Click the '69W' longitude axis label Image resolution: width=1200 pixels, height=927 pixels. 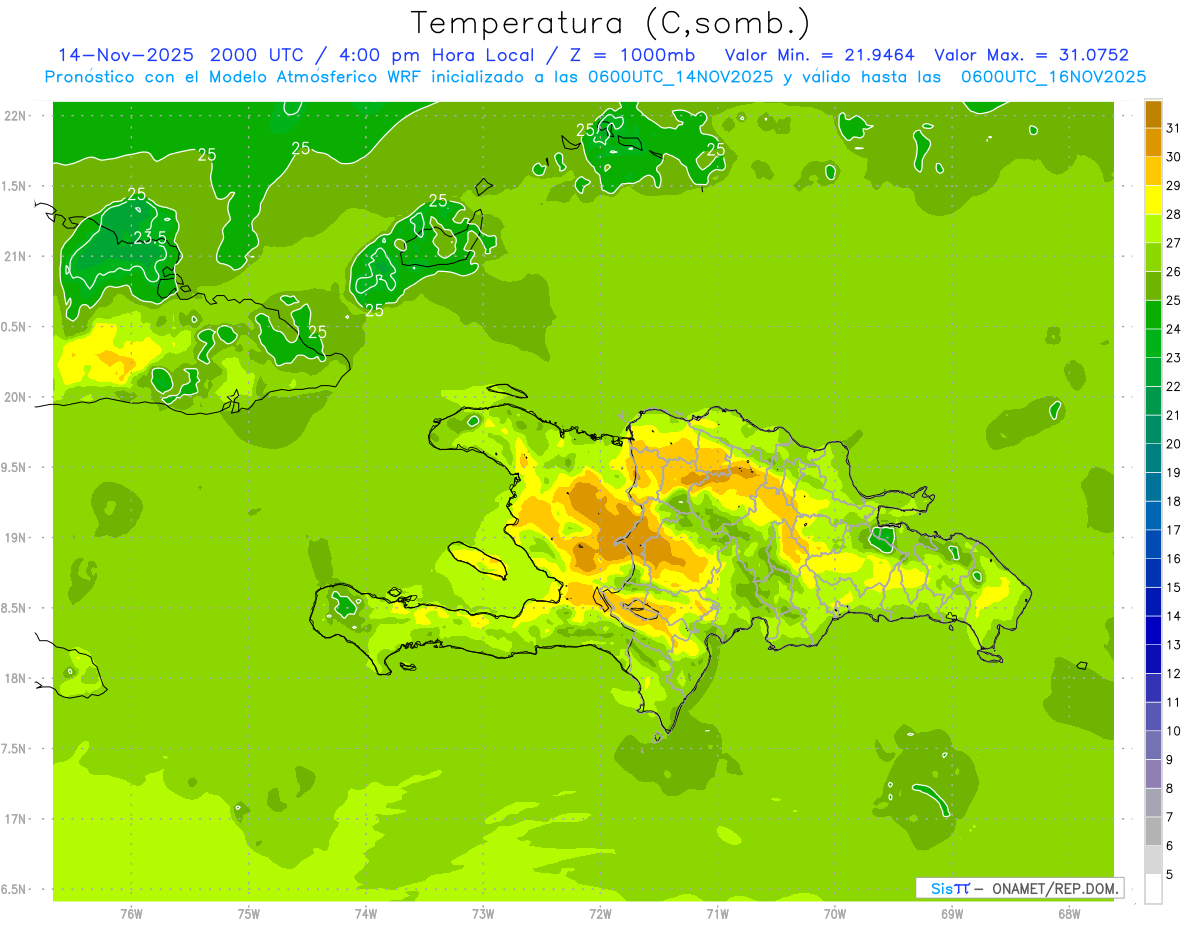952,913
